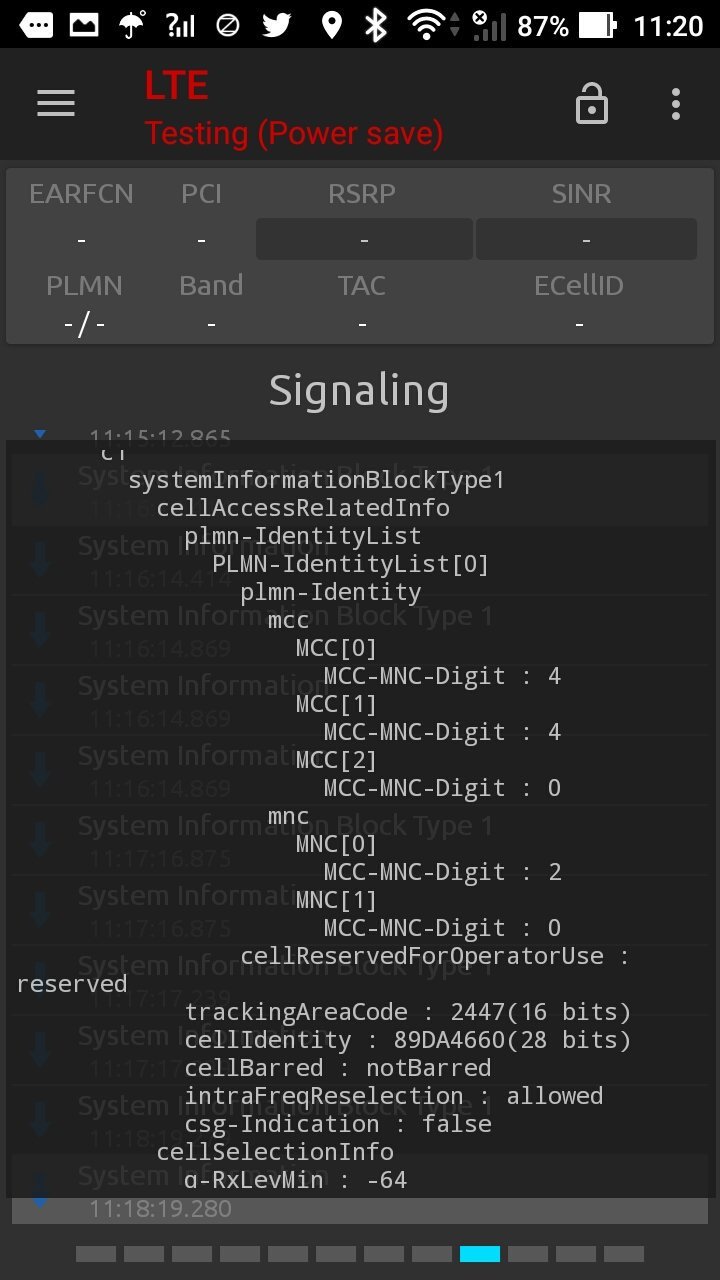Tap the Twitter notification icon in status bar
This screenshot has height=1280, width=720.
point(277,25)
